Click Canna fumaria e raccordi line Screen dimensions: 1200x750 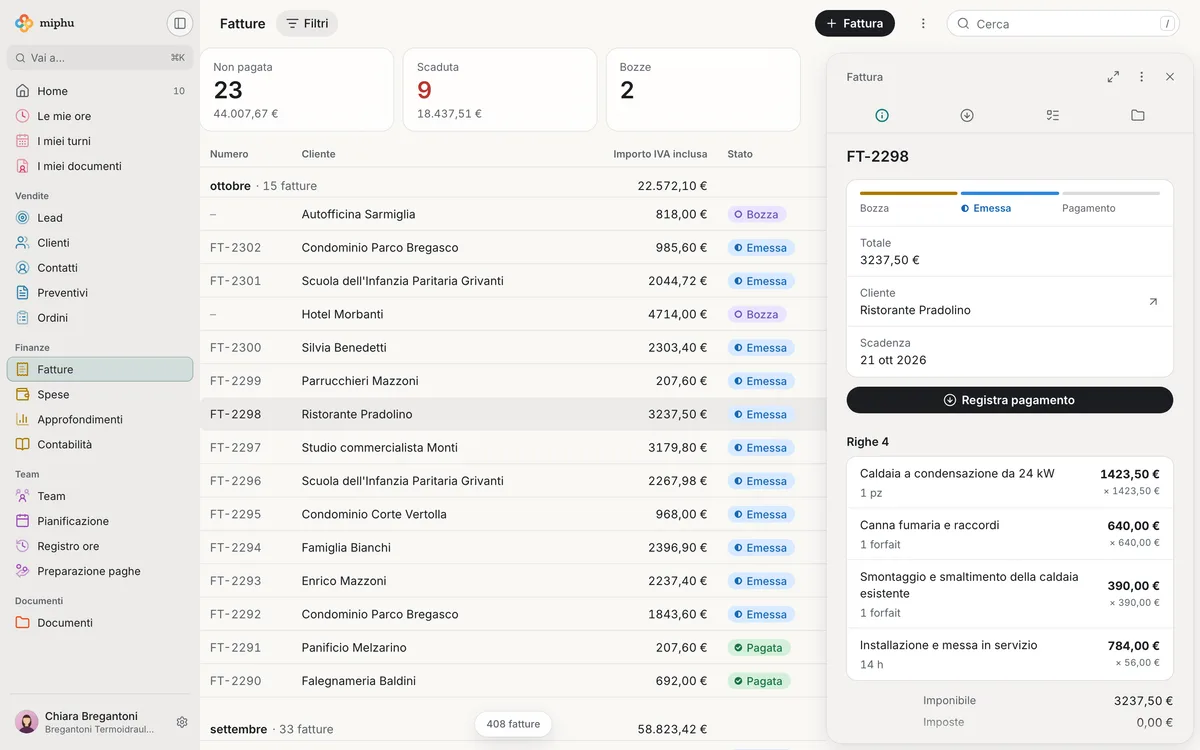point(1010,534)
